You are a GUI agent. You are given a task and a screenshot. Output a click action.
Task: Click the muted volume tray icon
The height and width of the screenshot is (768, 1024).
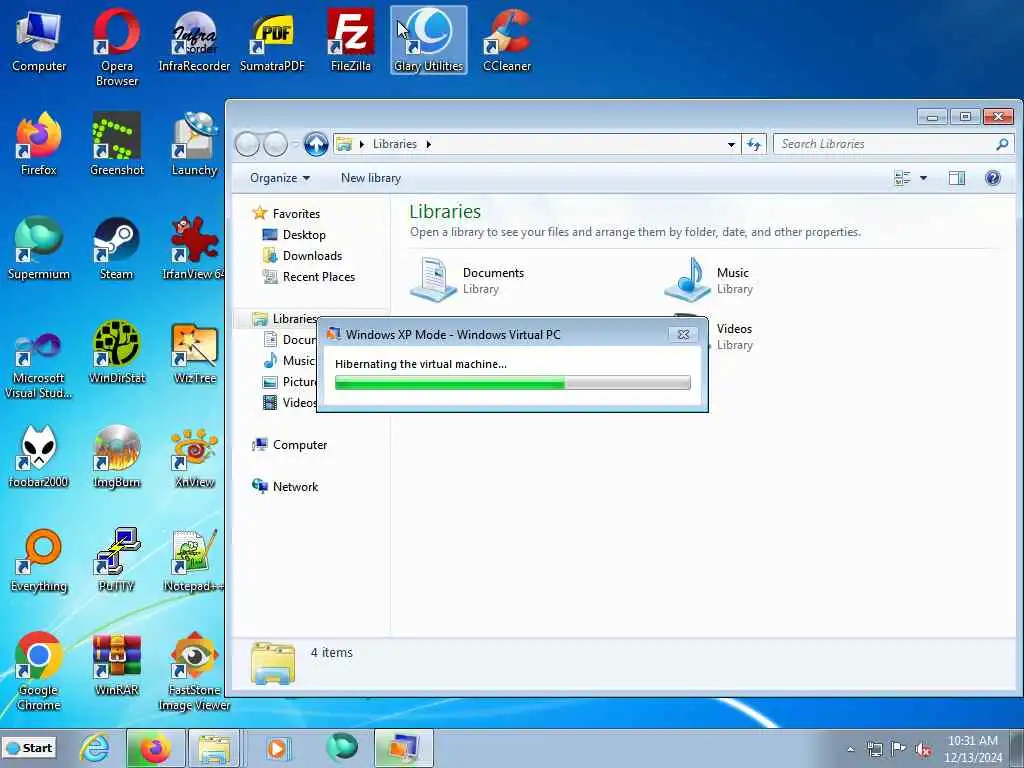coord(923,749)
